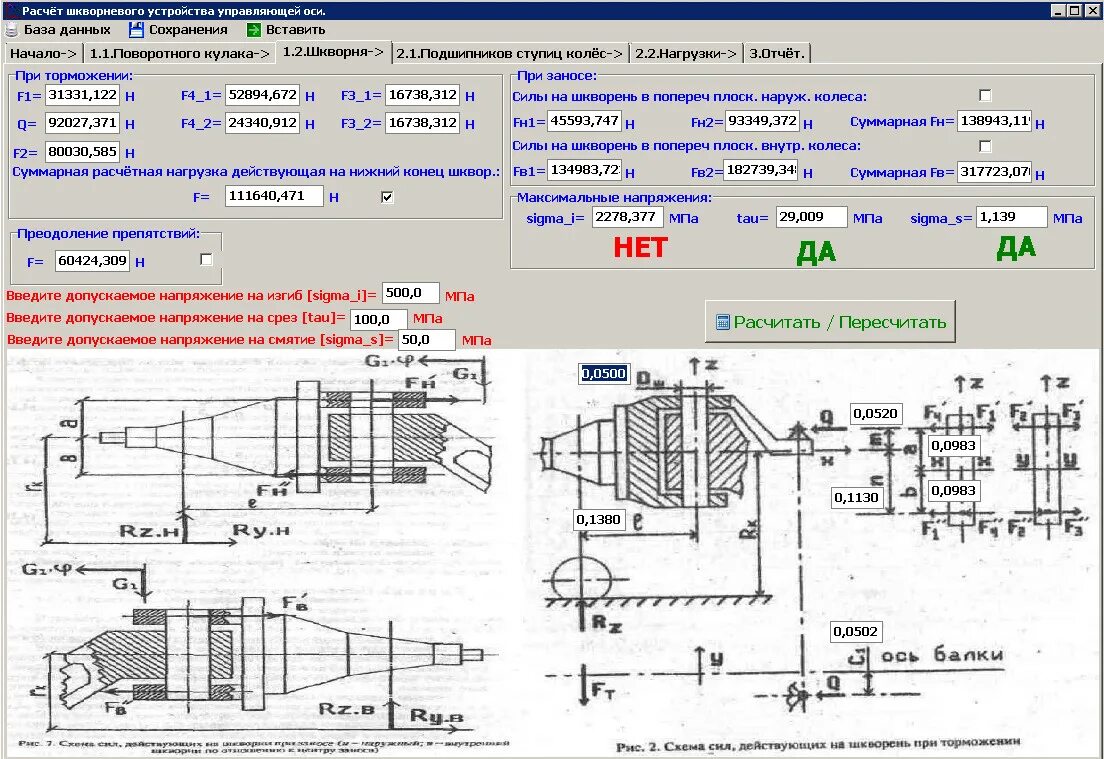Click the green ДА under tau
The width and height of the screenshot is (1104, 759).
click(816, 252)
